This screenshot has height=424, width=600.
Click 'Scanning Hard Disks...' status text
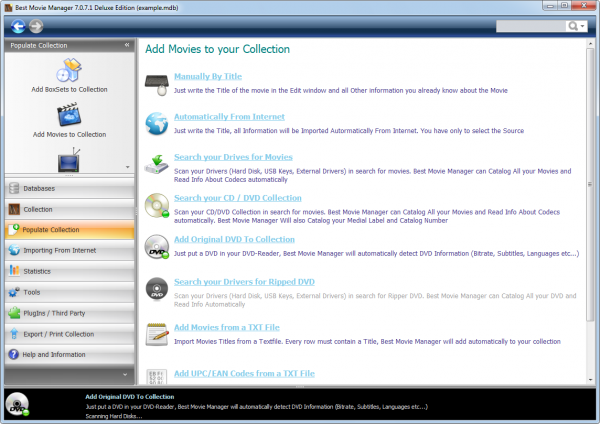pyautogui.click(x=114, y=416)
